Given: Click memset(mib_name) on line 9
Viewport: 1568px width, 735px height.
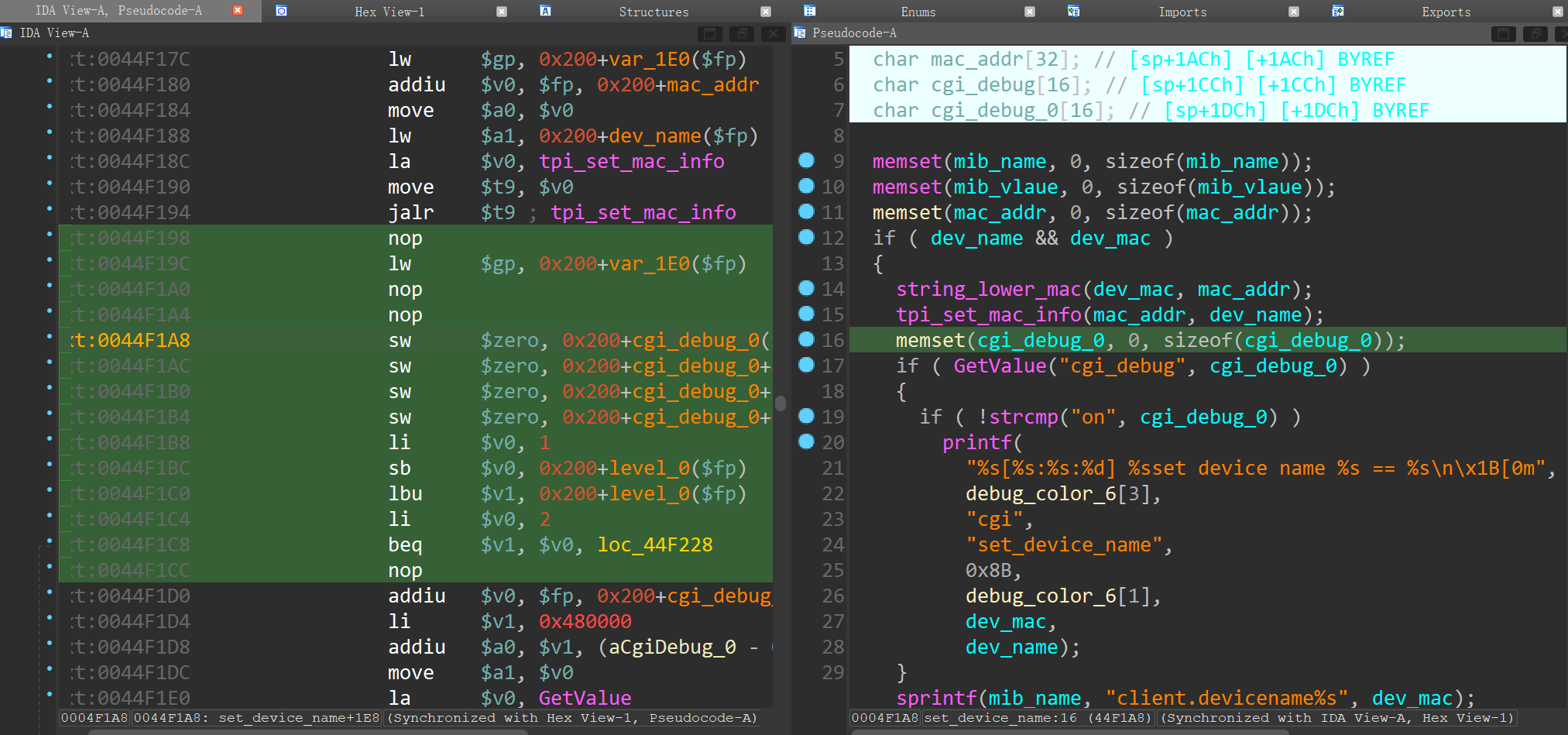Looking at the screenshot, I should (1093, 161).
